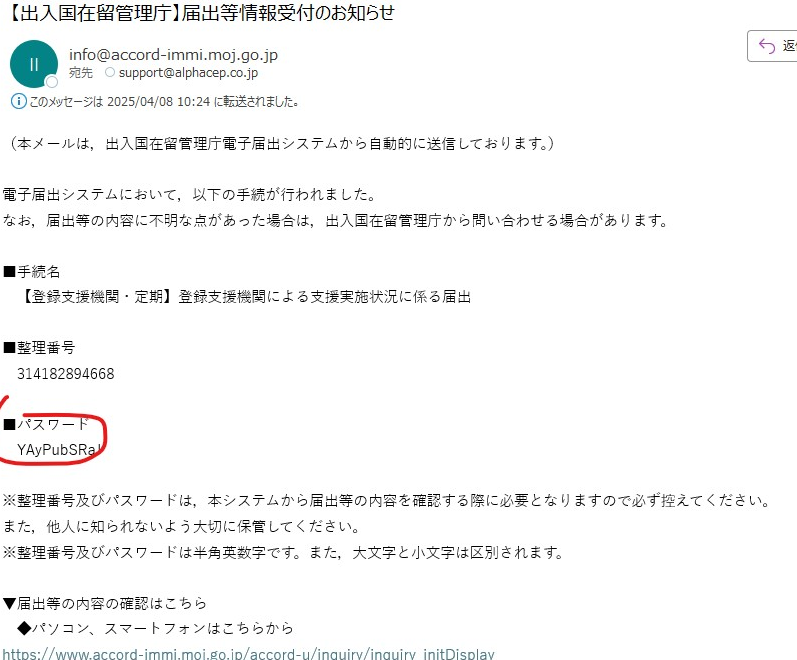The height and width of the screenshot is (660, 797).
Task: Click the ■手続名 heading
Action: tap(32, 272)
